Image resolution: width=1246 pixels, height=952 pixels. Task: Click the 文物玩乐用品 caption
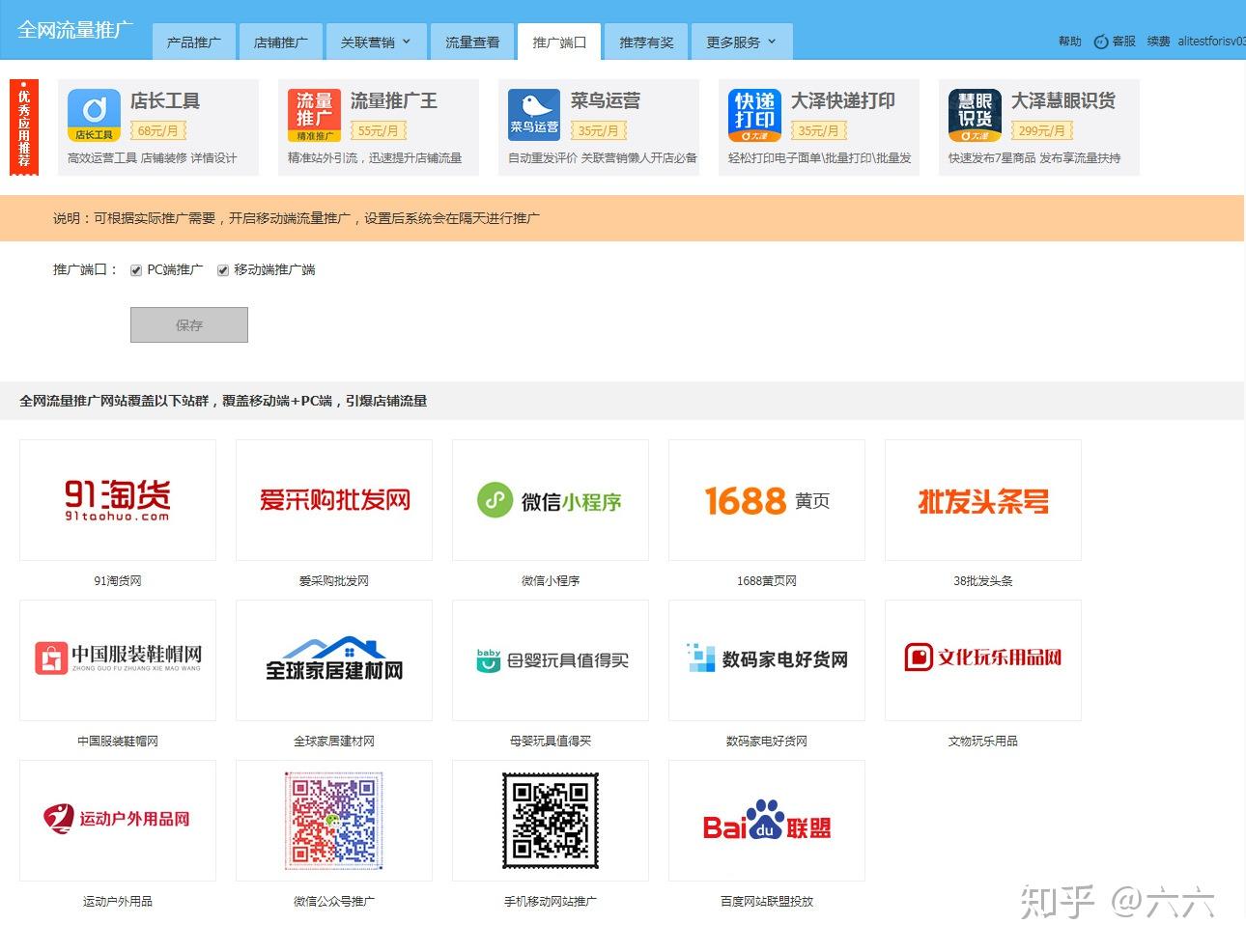983,742
